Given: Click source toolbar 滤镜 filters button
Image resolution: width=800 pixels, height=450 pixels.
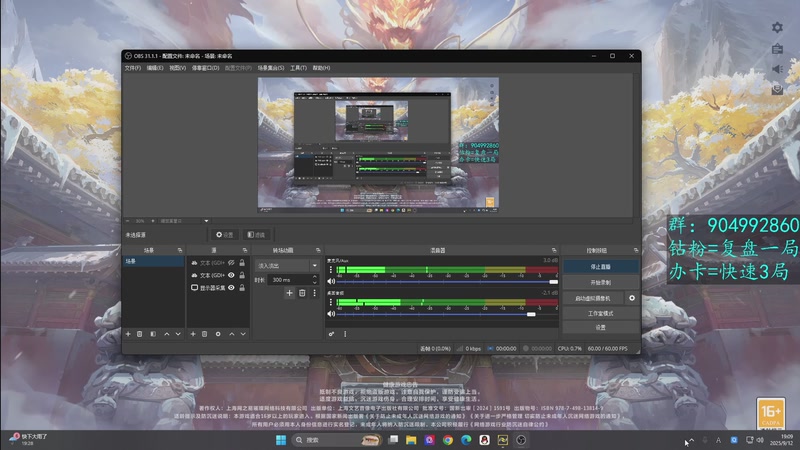Looking at the screenshot, I should point(257,235).
